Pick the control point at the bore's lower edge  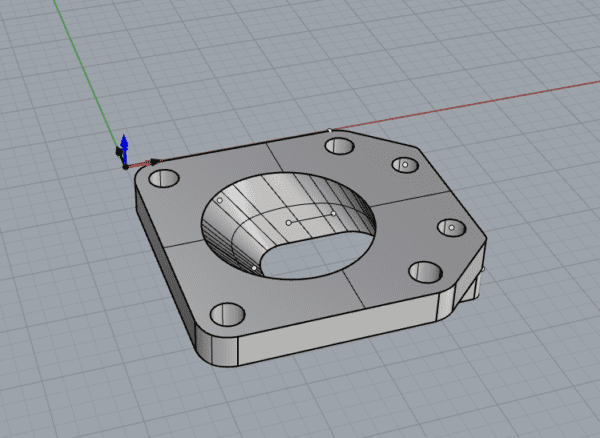[x=255, y=268]
